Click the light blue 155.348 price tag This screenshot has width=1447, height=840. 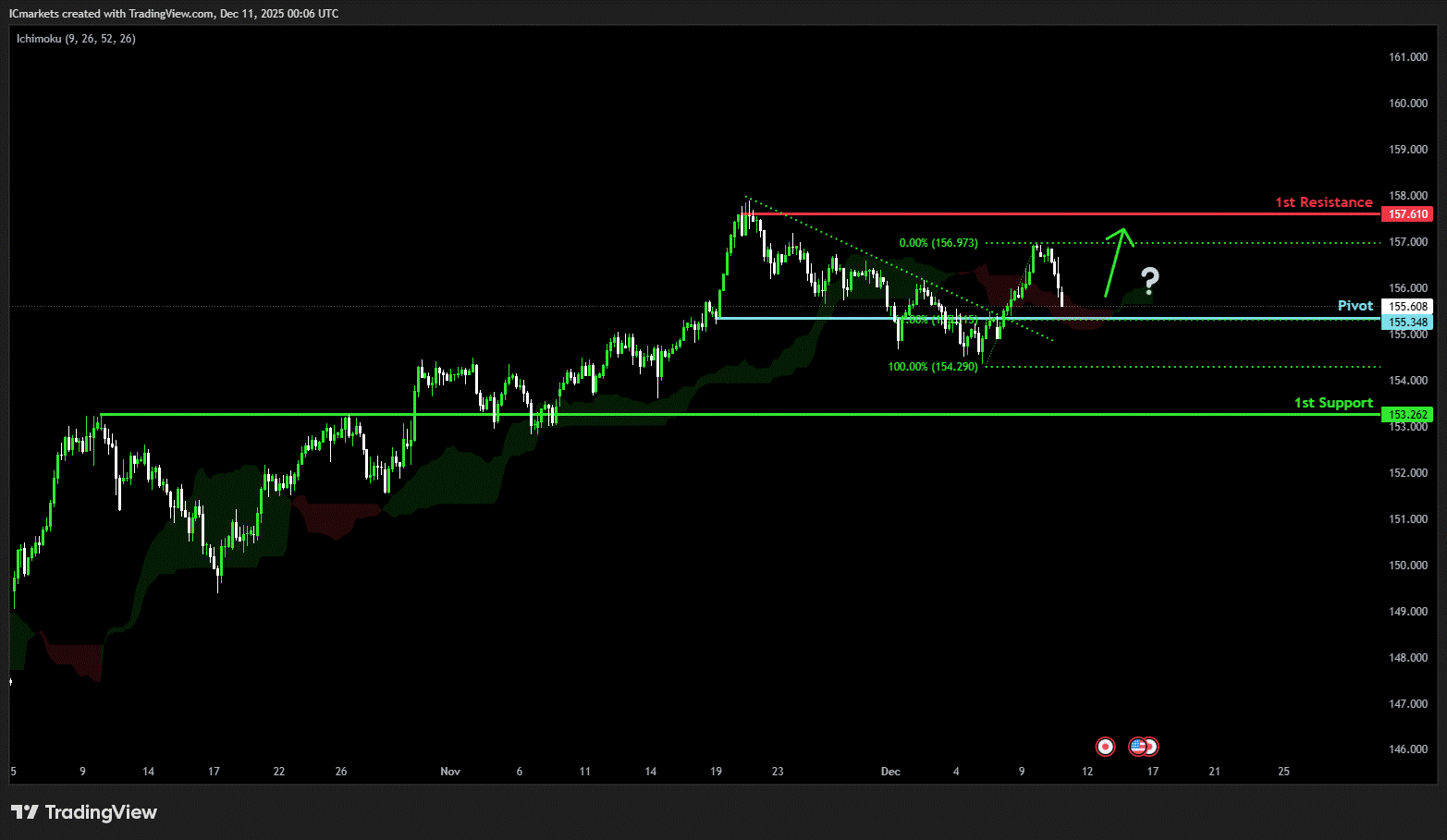point(1407,323)
